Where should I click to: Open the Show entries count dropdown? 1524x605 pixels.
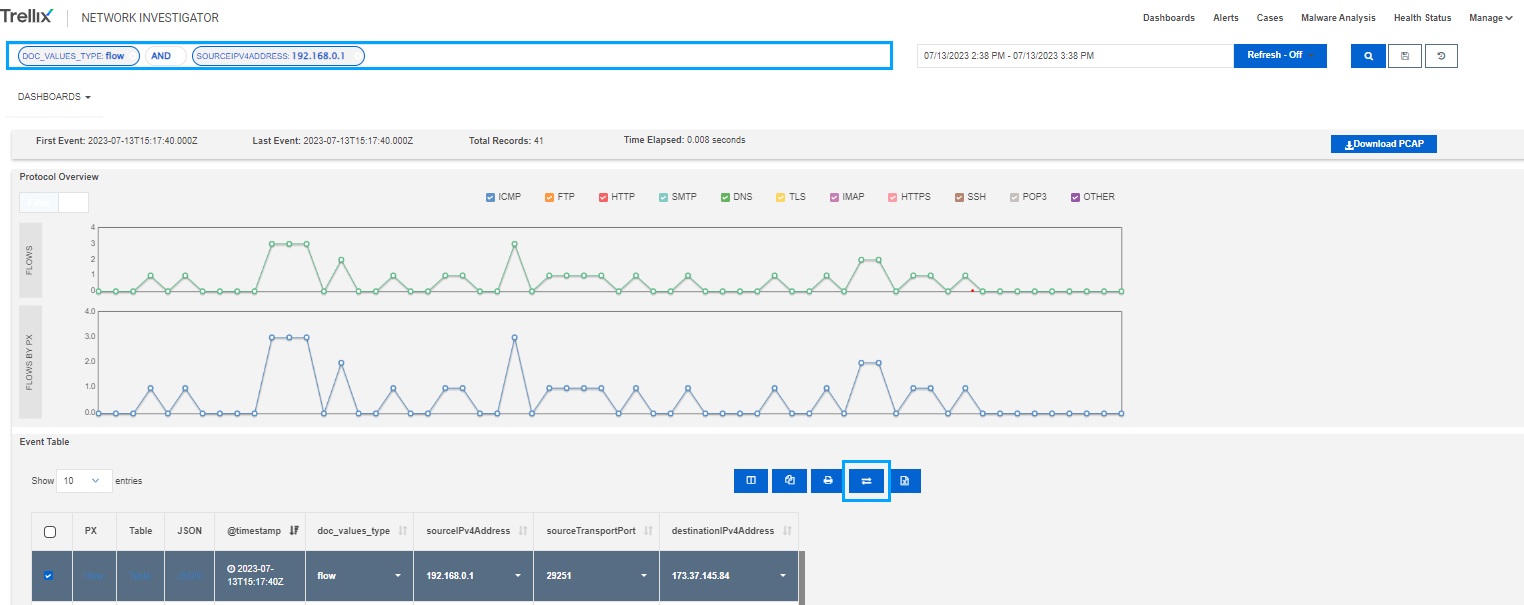[85, 481]
